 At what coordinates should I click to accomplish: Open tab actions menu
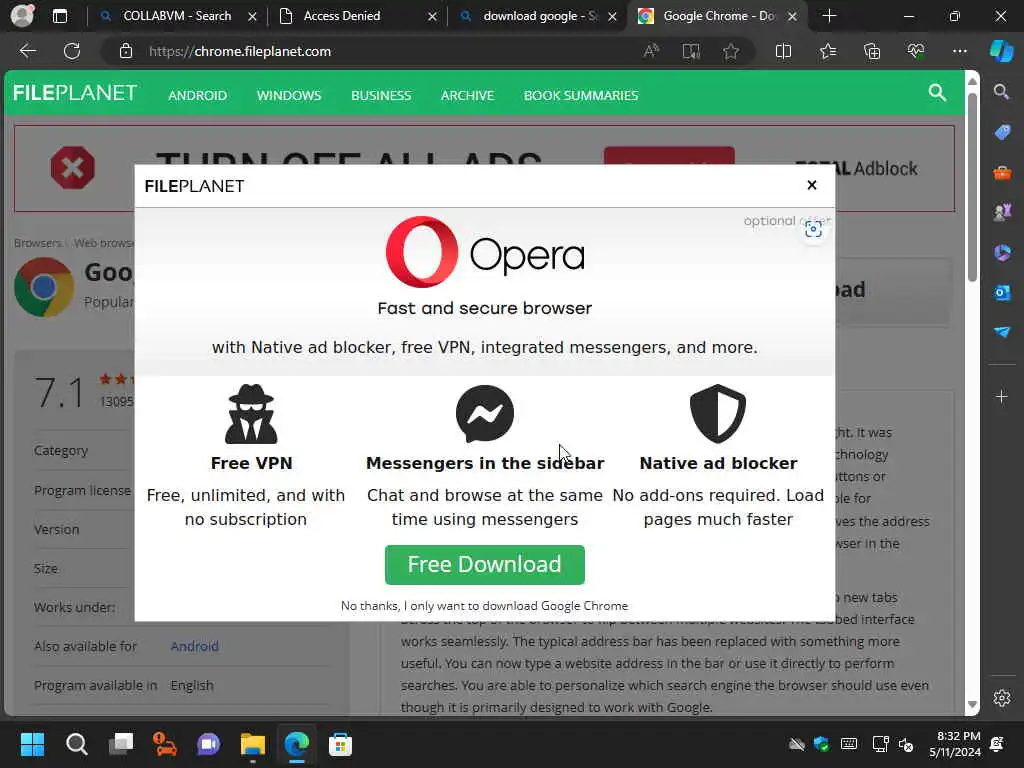[x=59, y=16]
